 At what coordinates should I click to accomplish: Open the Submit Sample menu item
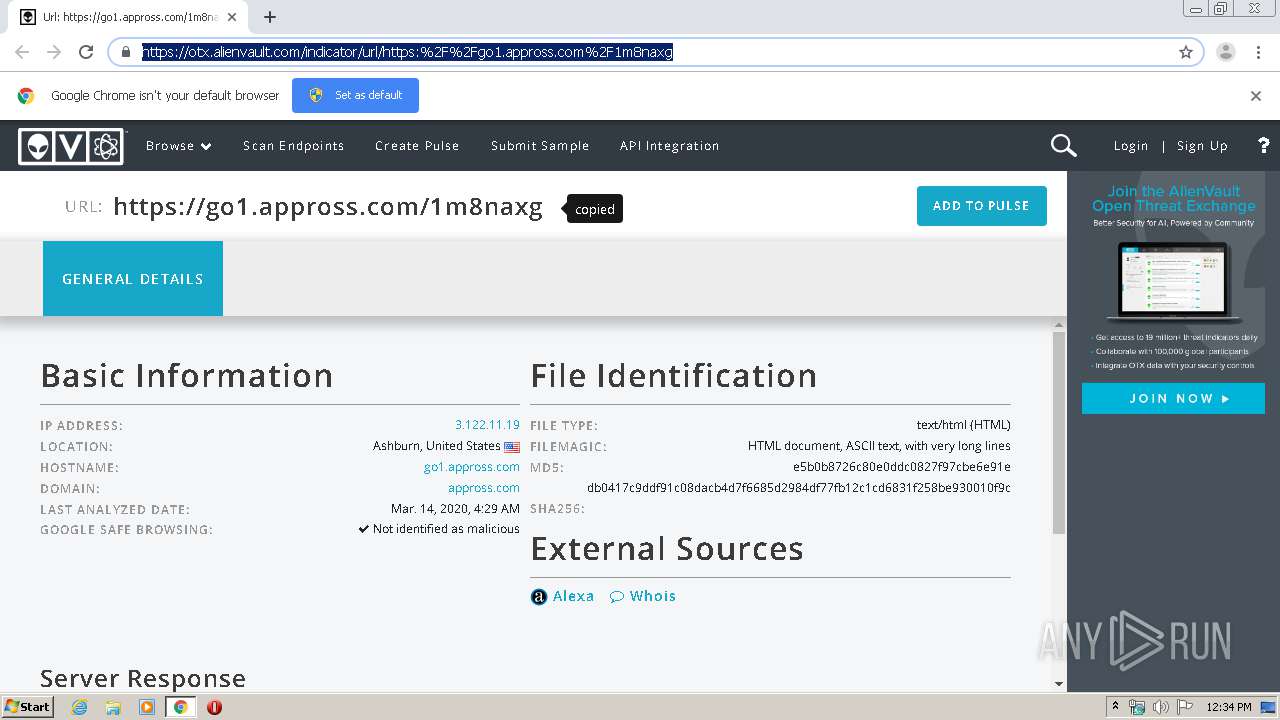click(x=540, y=146)
